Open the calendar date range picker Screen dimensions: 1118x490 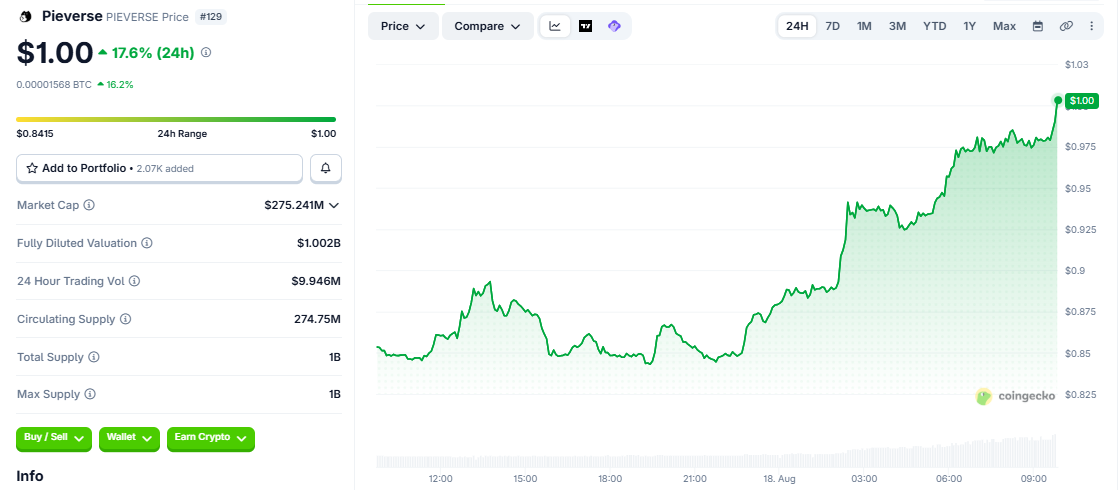coord(1038,26)
